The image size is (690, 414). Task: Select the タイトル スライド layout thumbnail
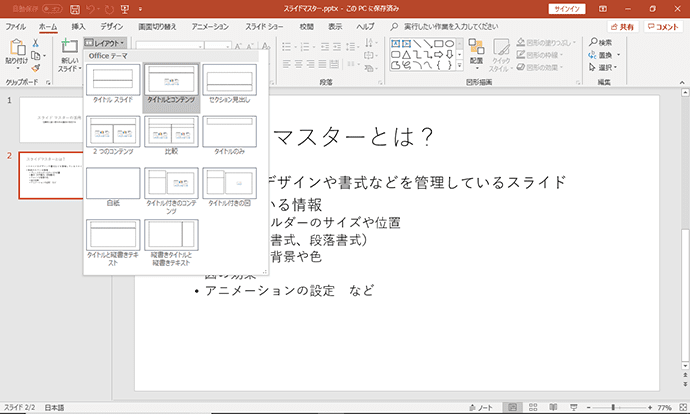pos(113,80)
